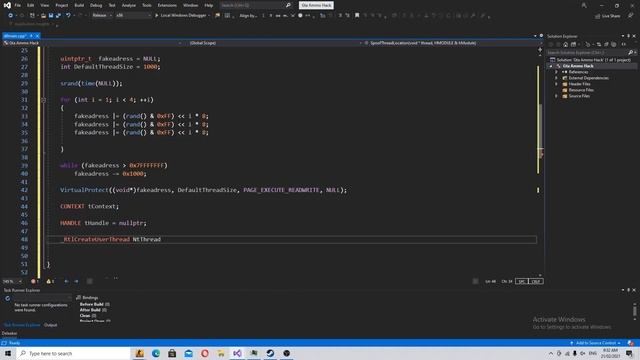Click the editor split handle icon
This screenshot has height=360, width=640.
click(x=540, y=49)
